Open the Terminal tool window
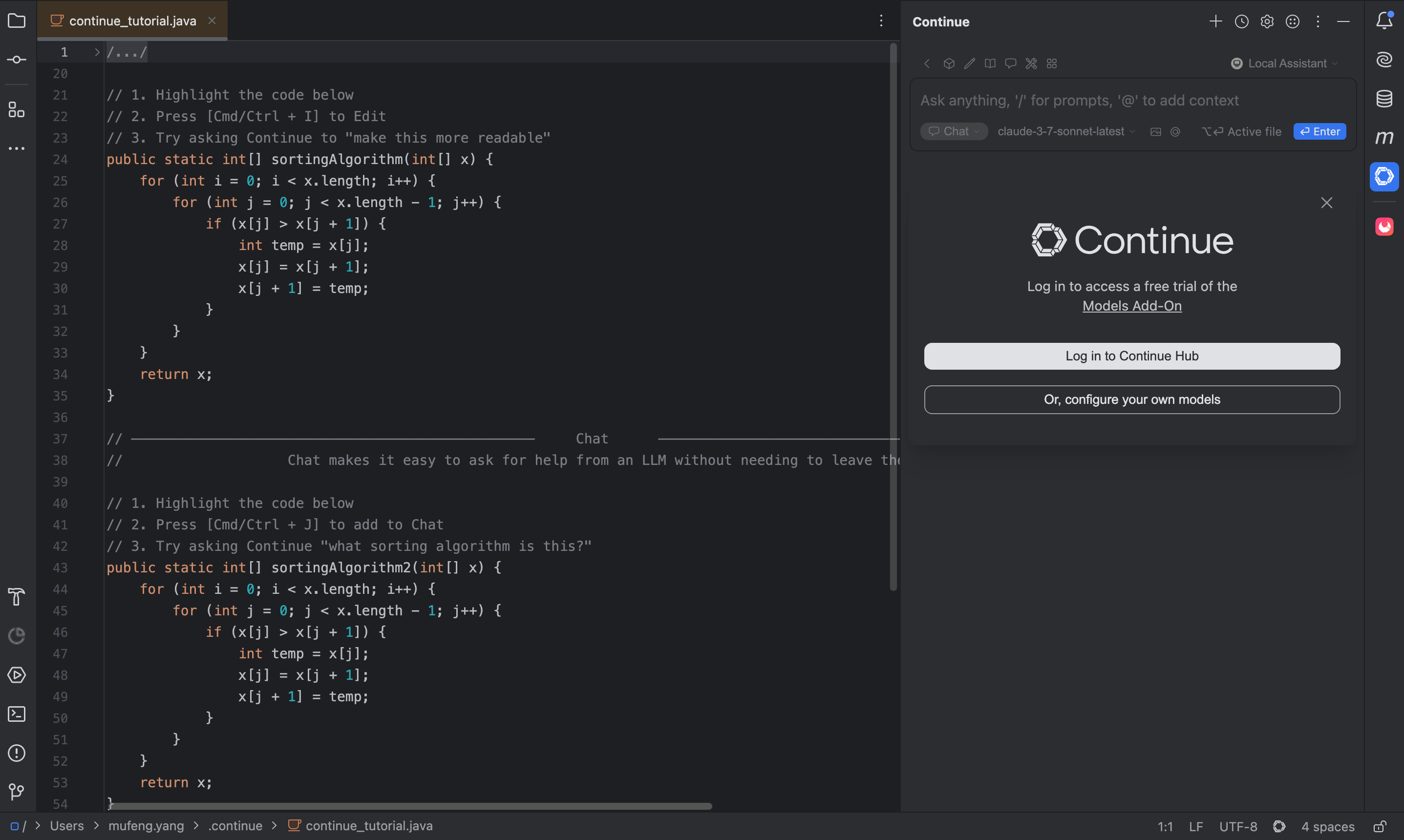 (17, 714)
